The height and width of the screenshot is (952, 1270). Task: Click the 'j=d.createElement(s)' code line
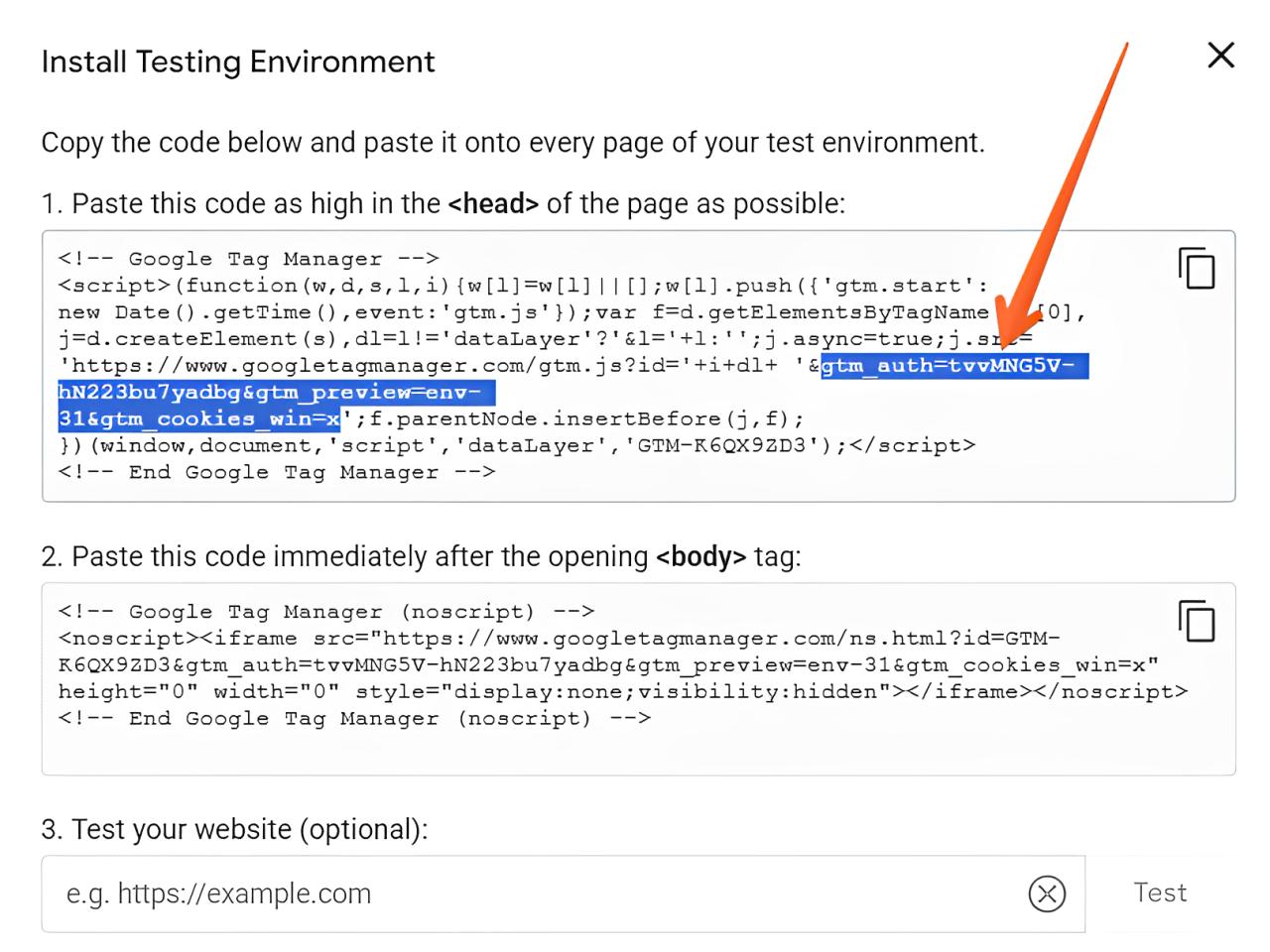[545, 339]
